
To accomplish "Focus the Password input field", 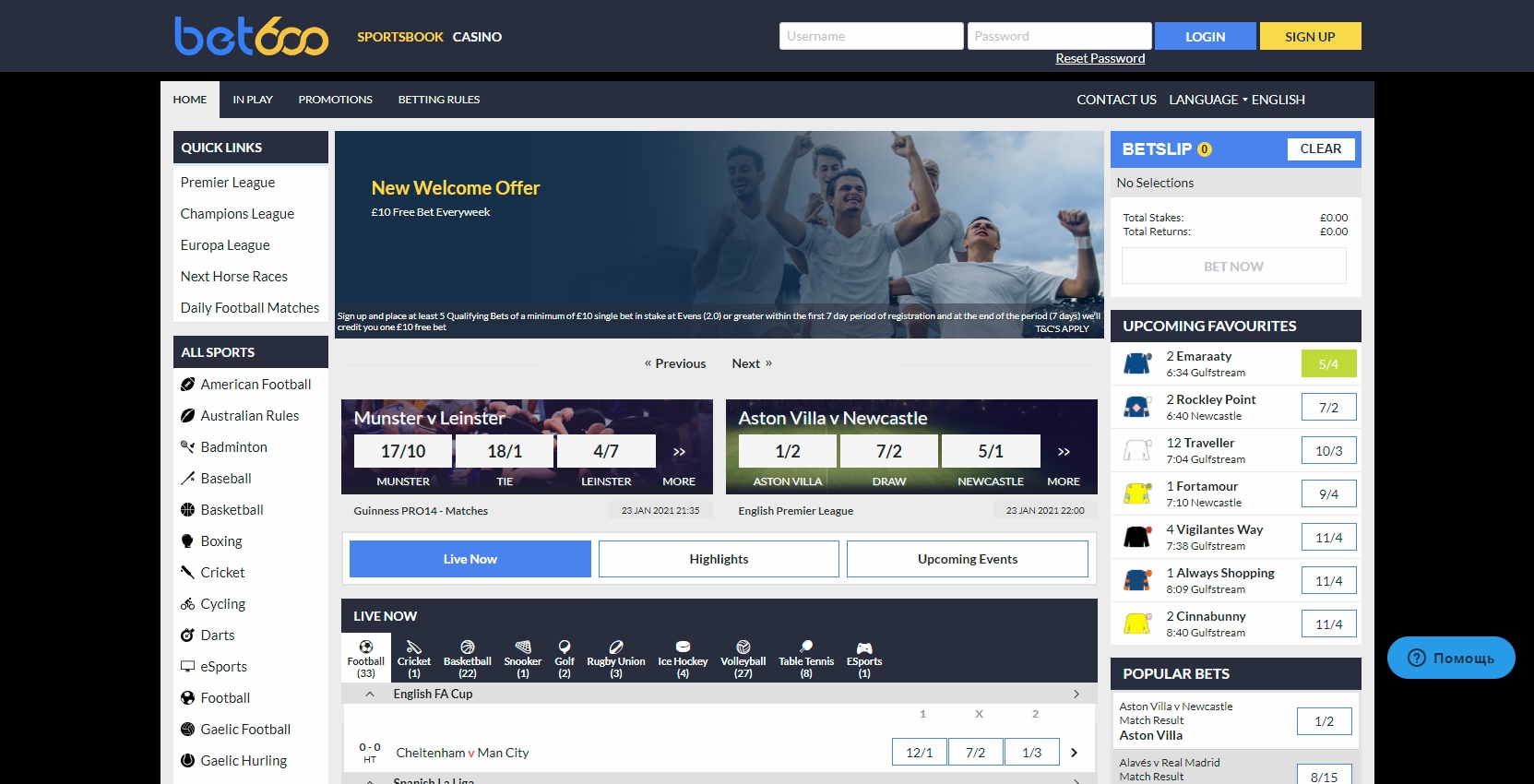I will pos(1060,36).
